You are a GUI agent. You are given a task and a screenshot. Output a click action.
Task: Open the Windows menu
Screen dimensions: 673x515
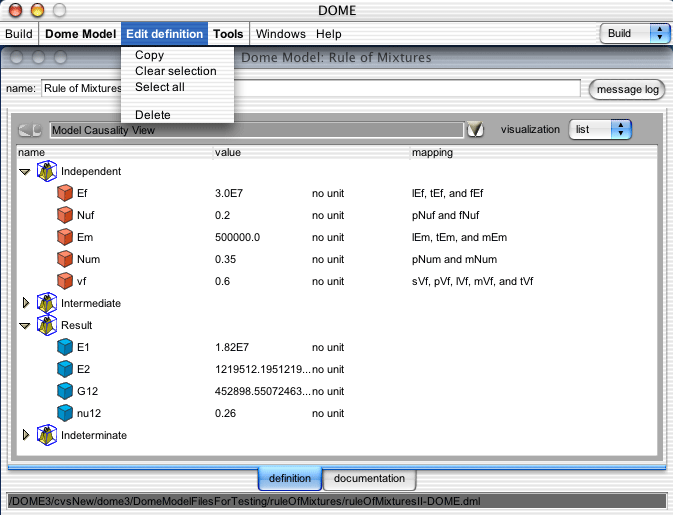281,34
